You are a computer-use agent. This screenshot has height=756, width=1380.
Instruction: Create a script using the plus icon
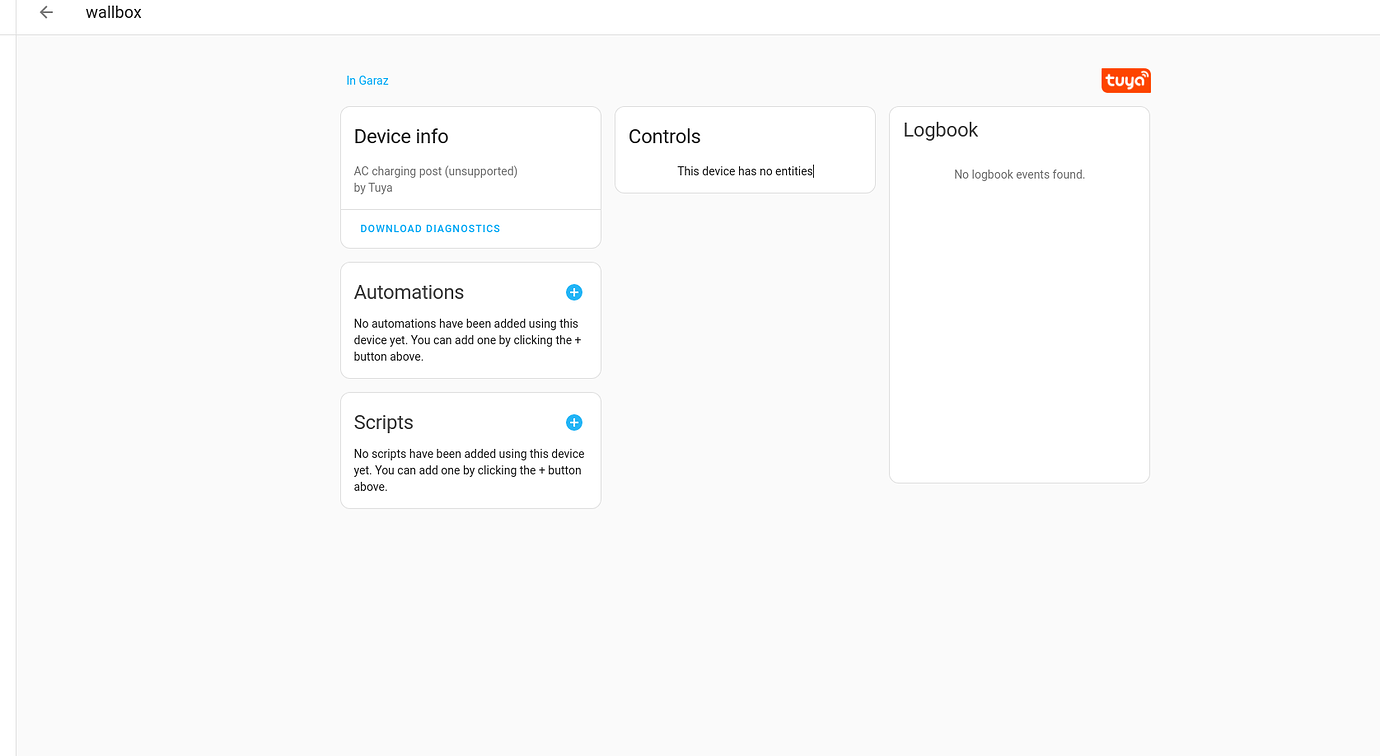pos(574,422)
